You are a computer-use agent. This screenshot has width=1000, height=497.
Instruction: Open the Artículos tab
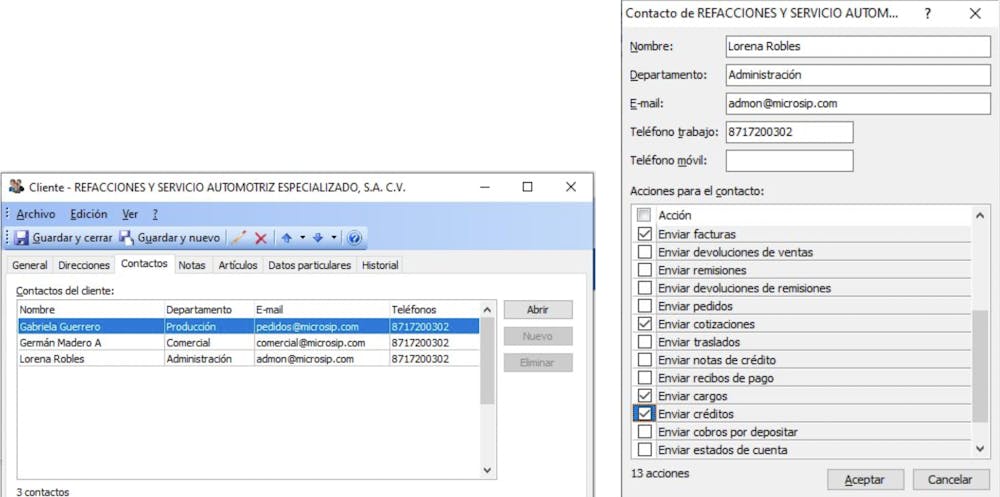238,265
